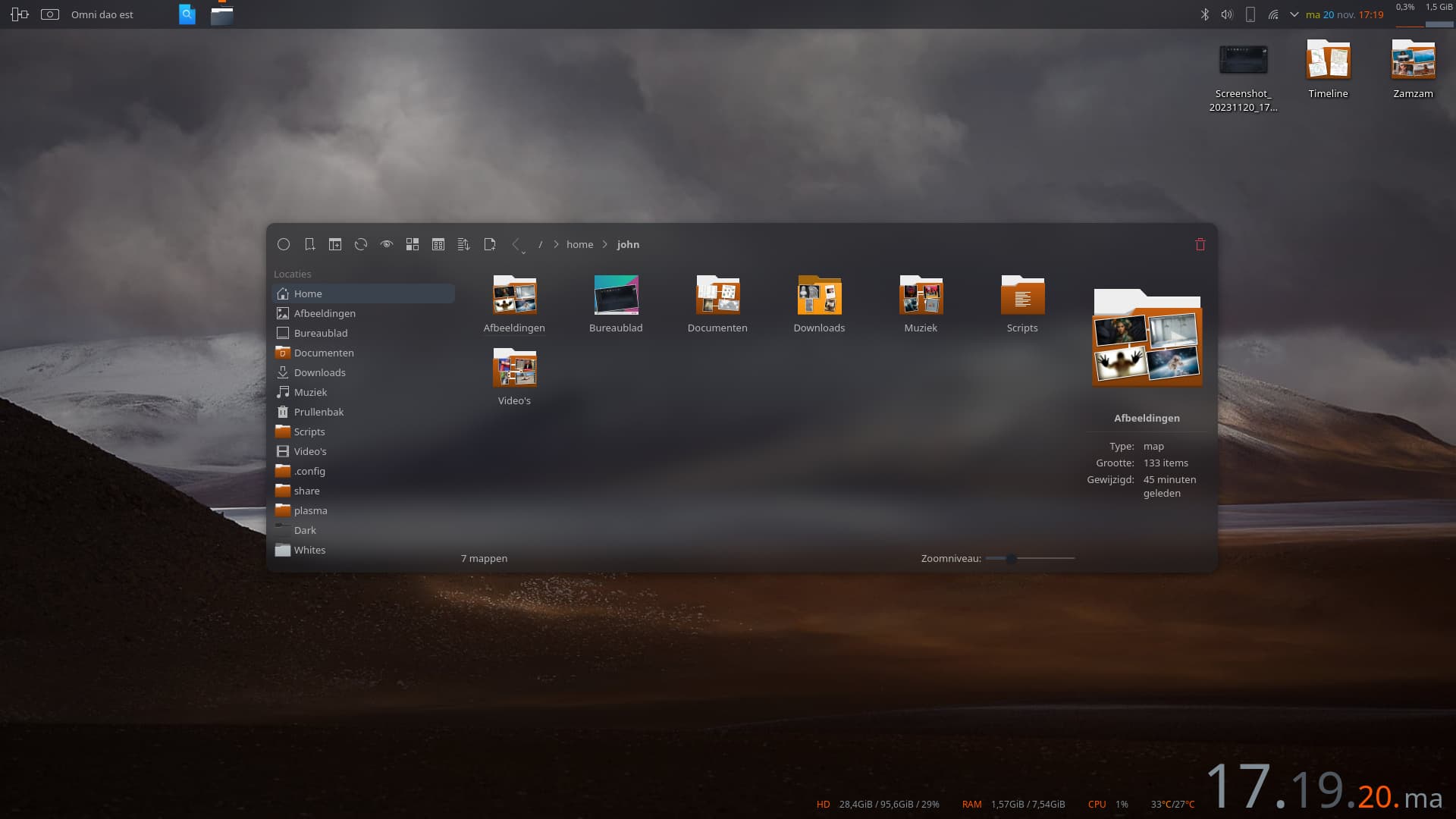Select the Afbeeldingen folder in file view
Screen dimensions: 1456x819
click(514, 303)
